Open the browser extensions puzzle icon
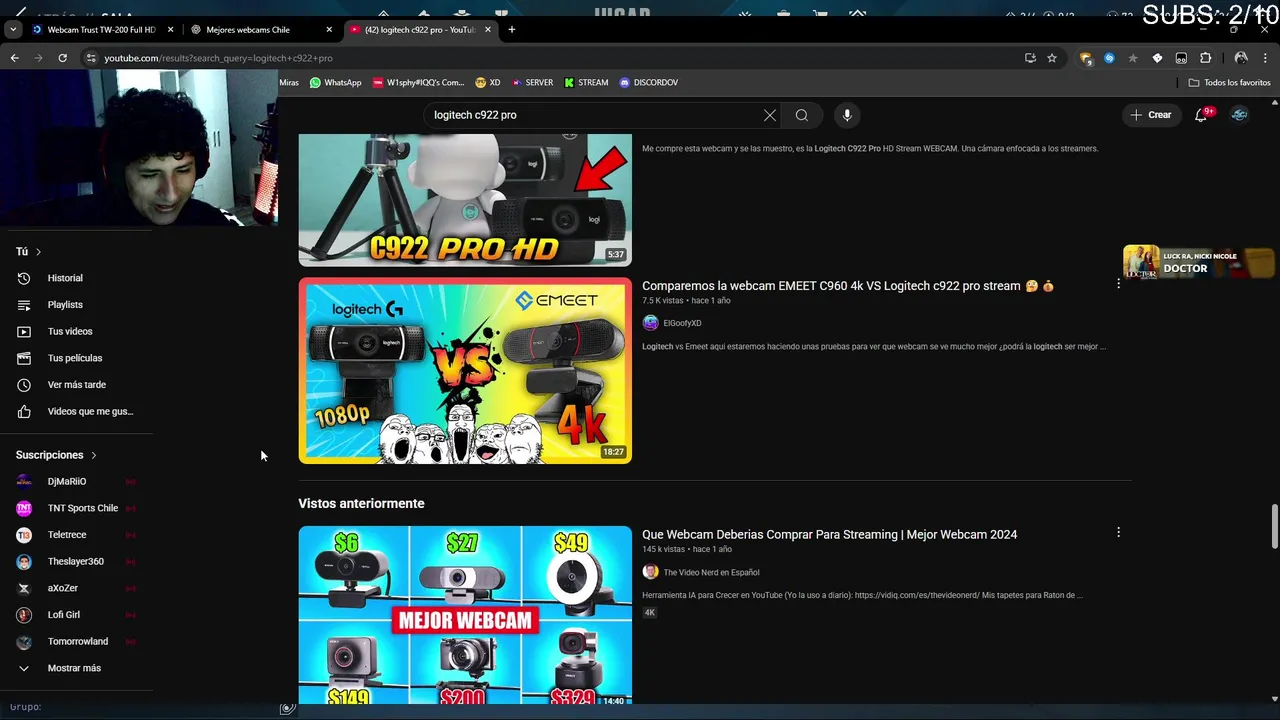Image resolution: width=1280 pixels, height=720 pixels. click(x=1205, y=58)
